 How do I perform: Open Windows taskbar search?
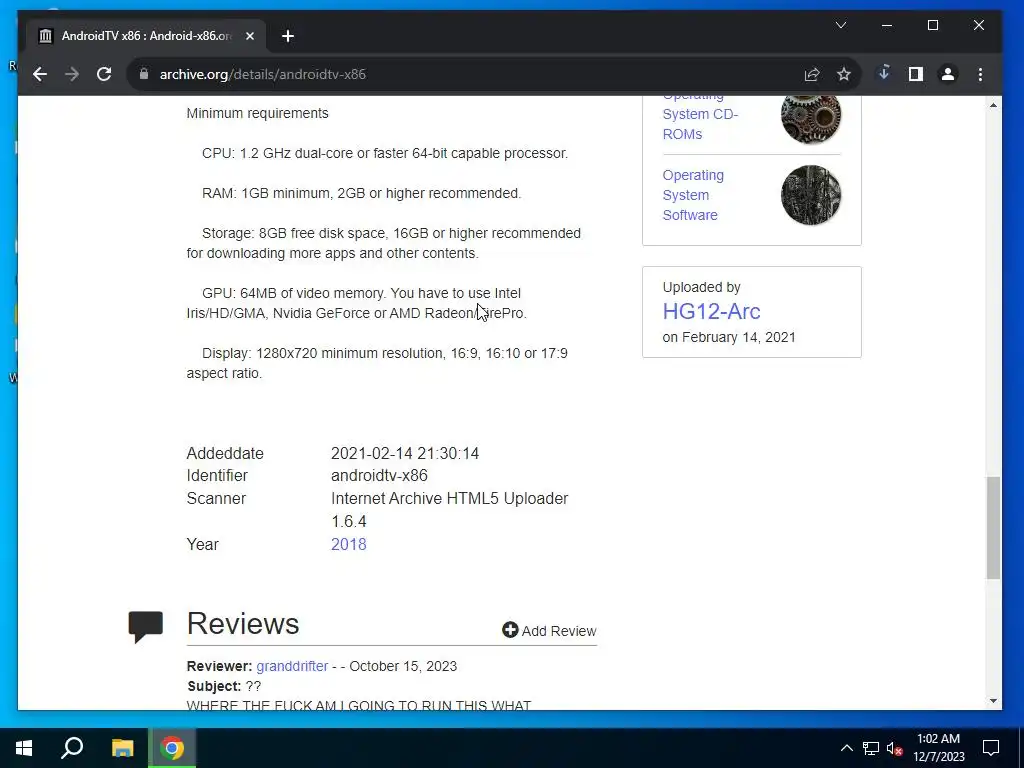[x=72, y=748]
